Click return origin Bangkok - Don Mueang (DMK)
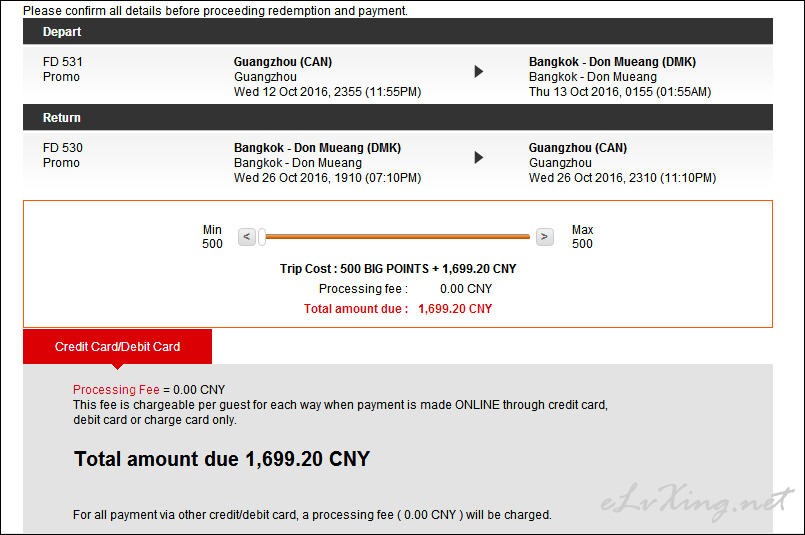 tap(317, 148)
